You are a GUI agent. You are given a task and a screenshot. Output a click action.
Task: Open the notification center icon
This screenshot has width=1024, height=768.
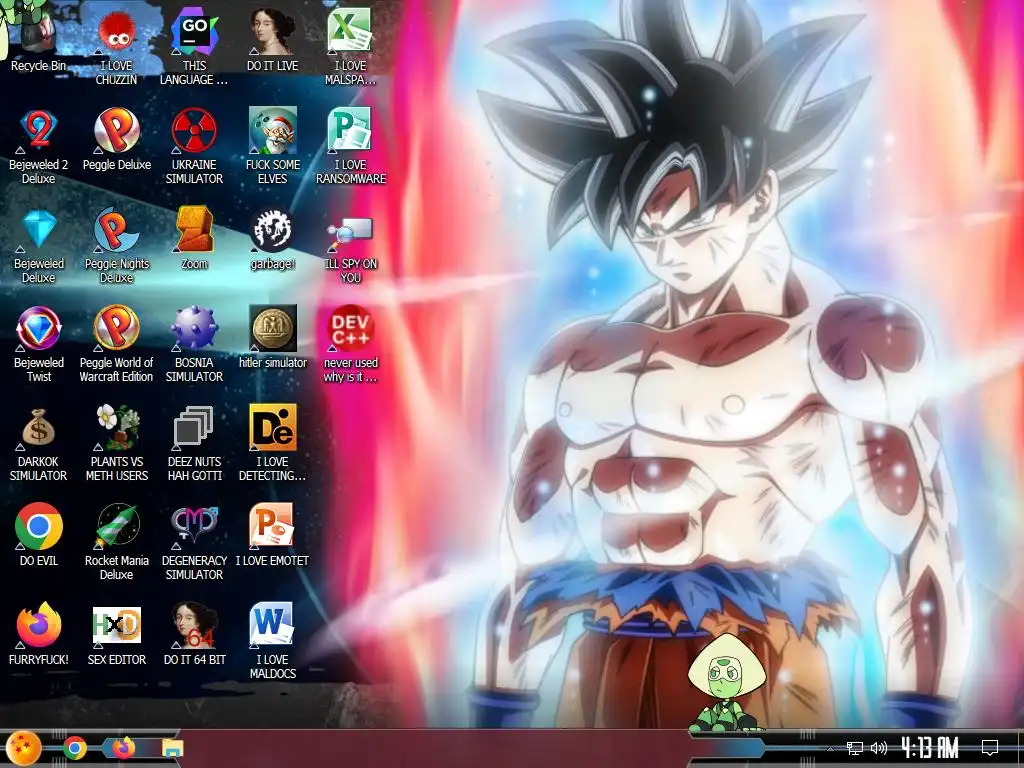989,748
